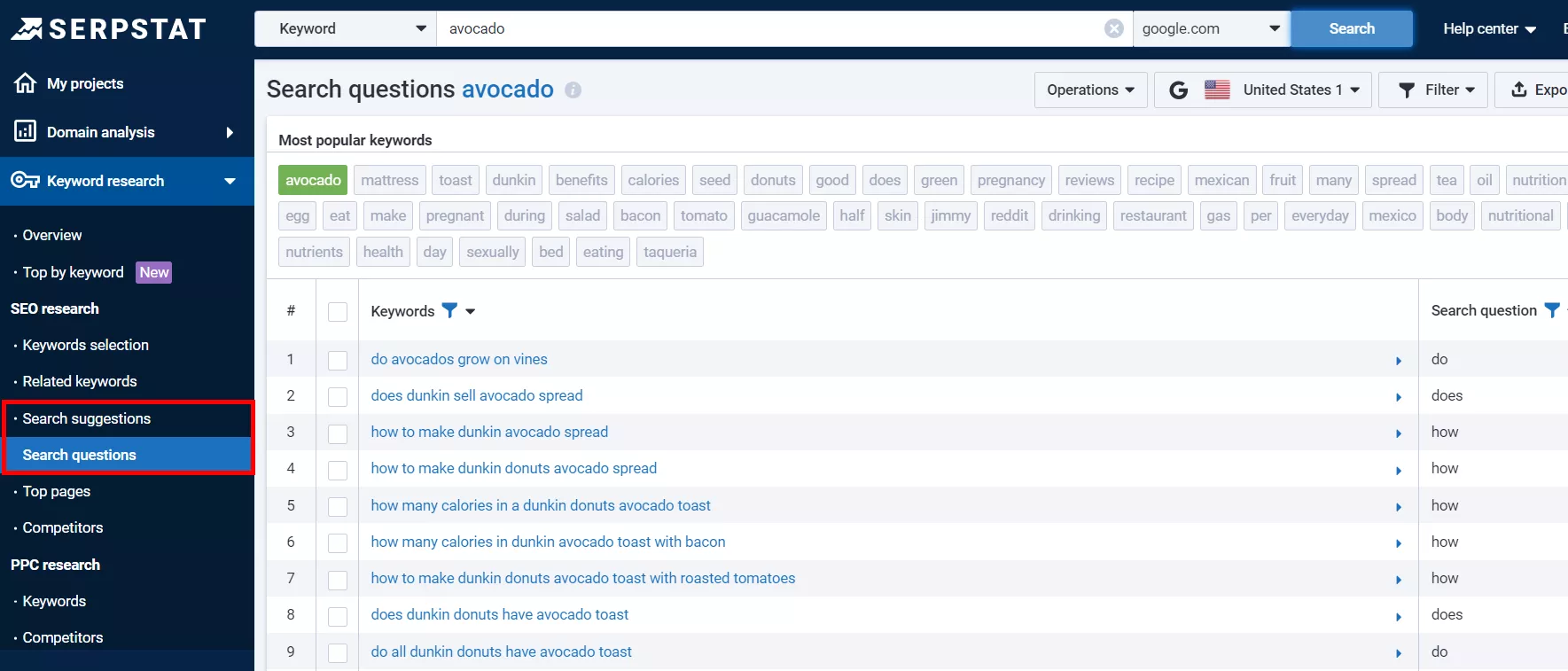Image resolution: width=1568 pixels, height=671 pixels.
Task: Click the Google G search engine icon
Action: (1178, 90)
